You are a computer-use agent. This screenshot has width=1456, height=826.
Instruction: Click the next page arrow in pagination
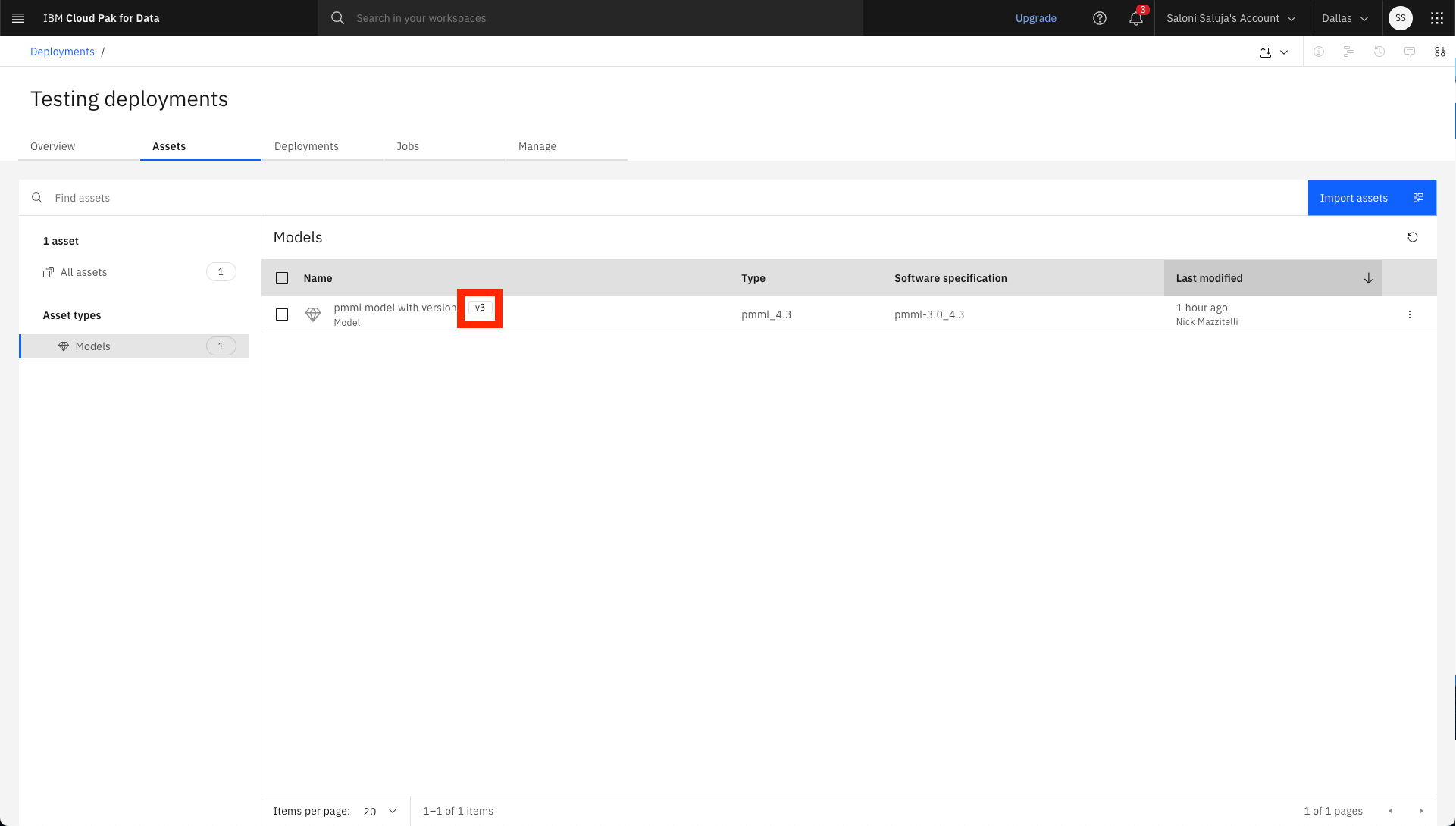[x=1420, y=811]
